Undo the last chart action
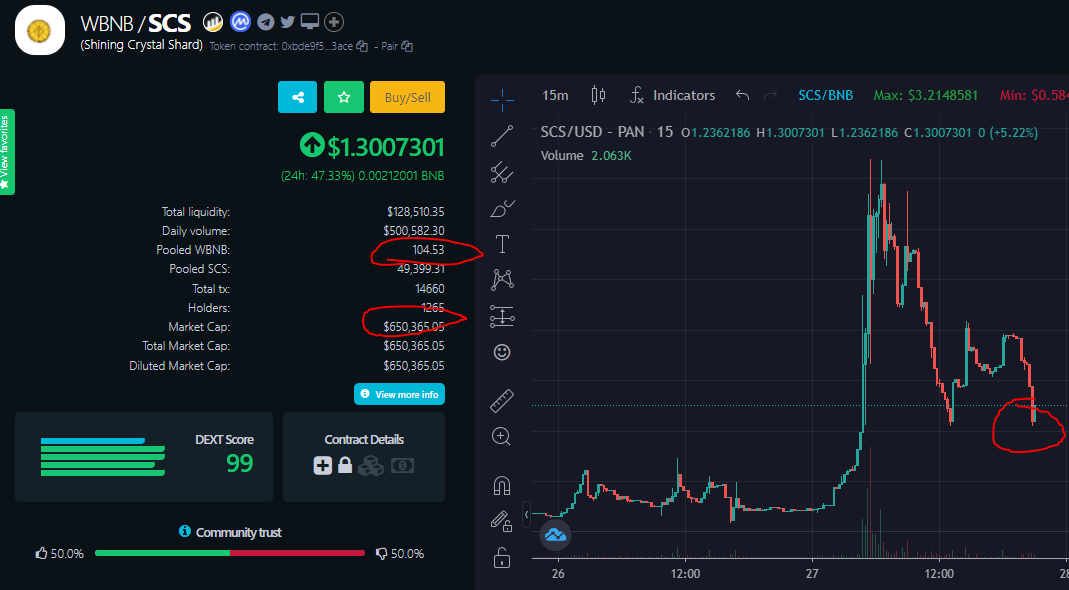This screenshot has height=590, width=1069. click(x=743, y=95)
